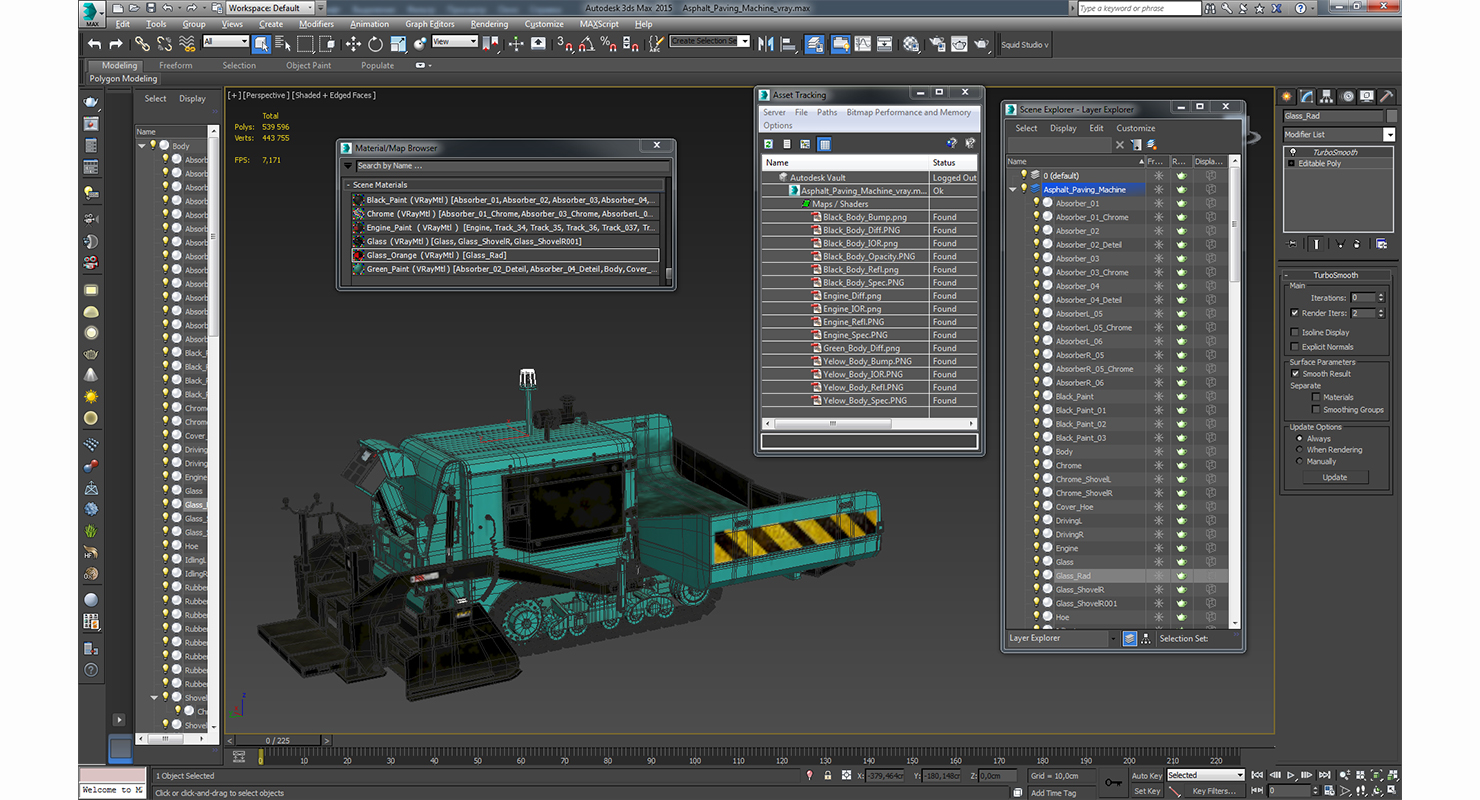The image size is (1480, 800).
Task: Open the Hierarchy command panel tab
Action: [1326, 96]
